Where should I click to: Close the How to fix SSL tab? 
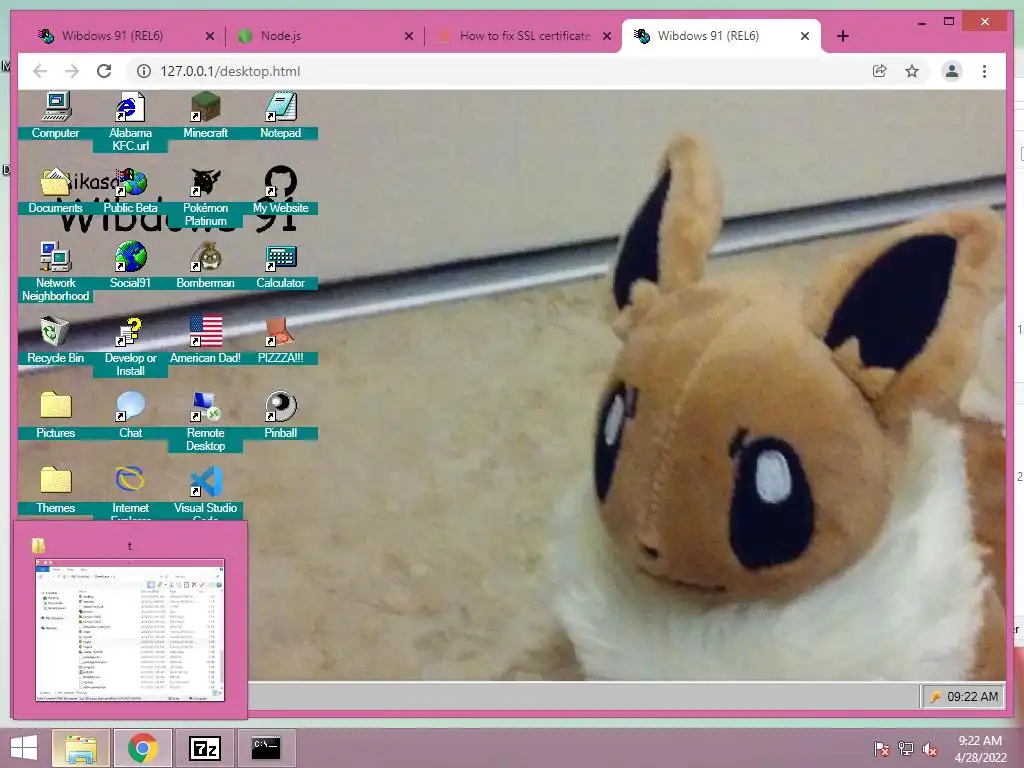click(x=607, y=36)
